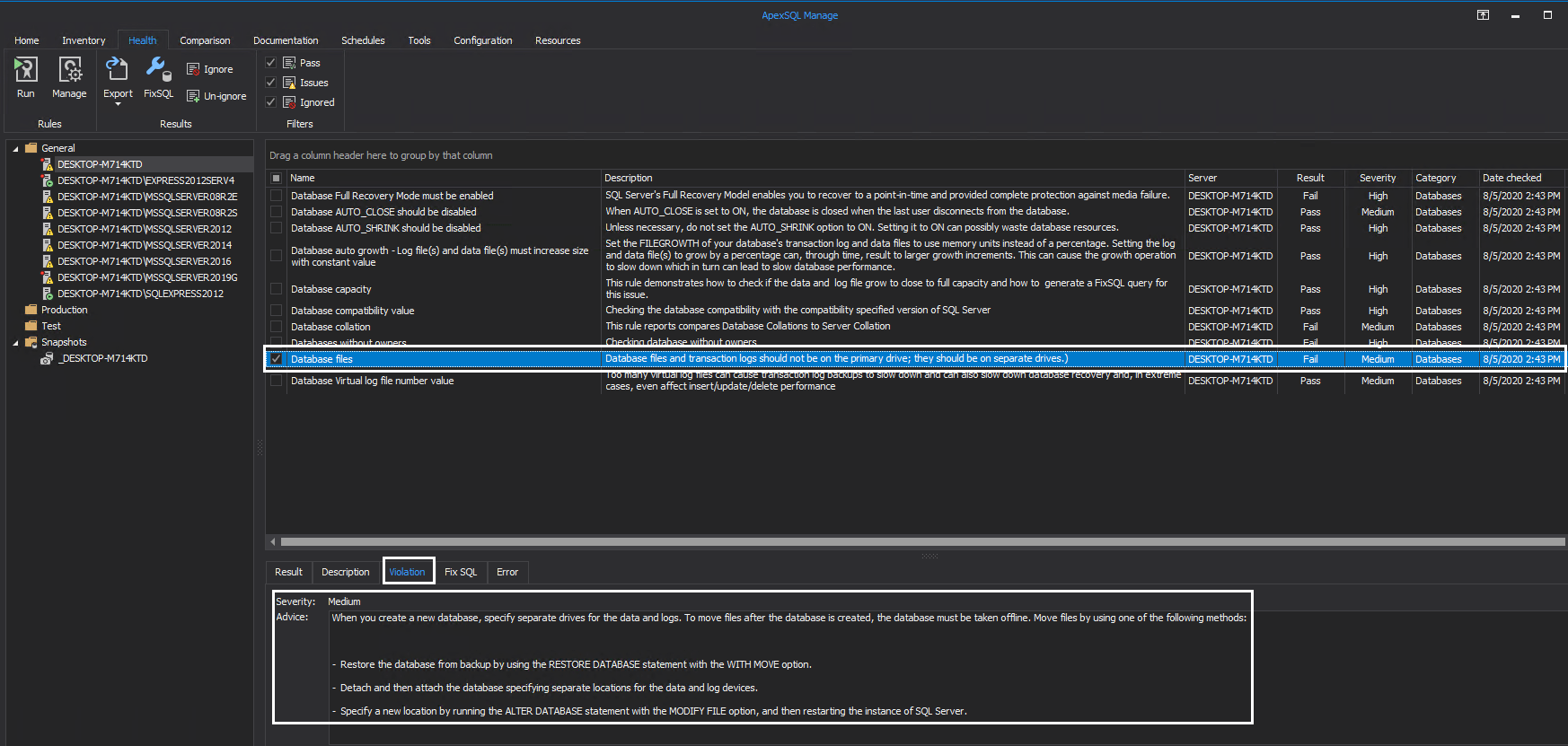
Task: Switch to the Comparison tab
Action: point(205,40)
